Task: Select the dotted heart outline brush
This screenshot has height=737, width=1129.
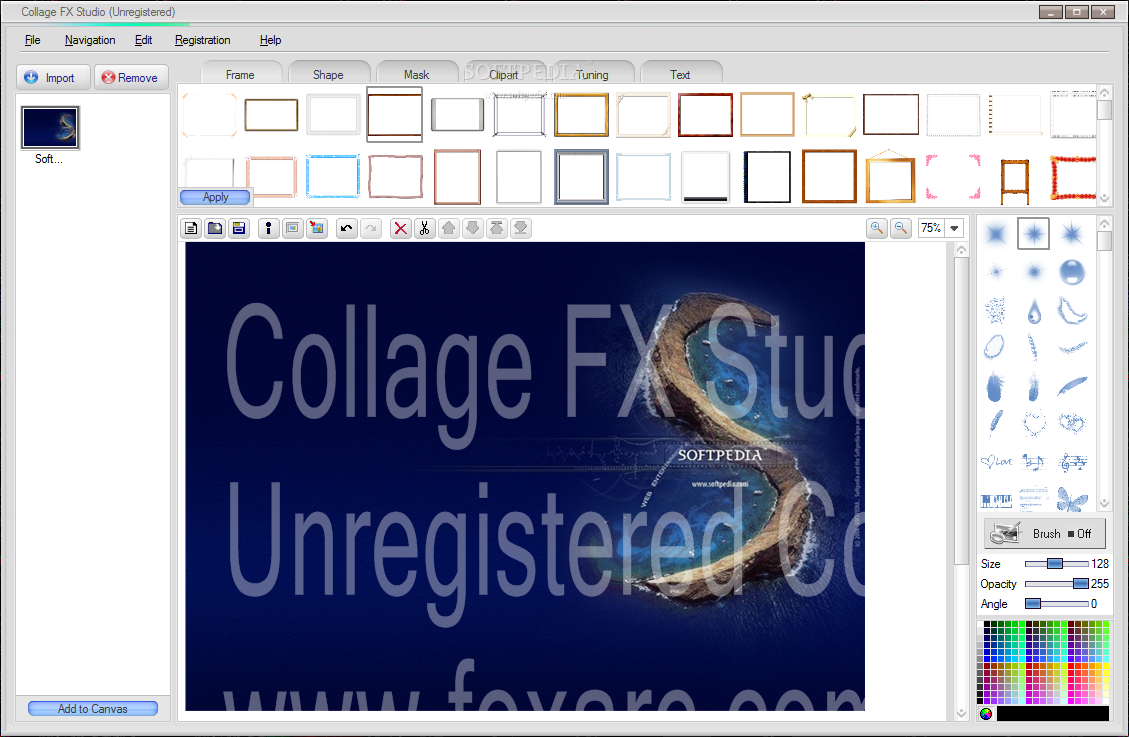Action: click(x=1034, y=423)
